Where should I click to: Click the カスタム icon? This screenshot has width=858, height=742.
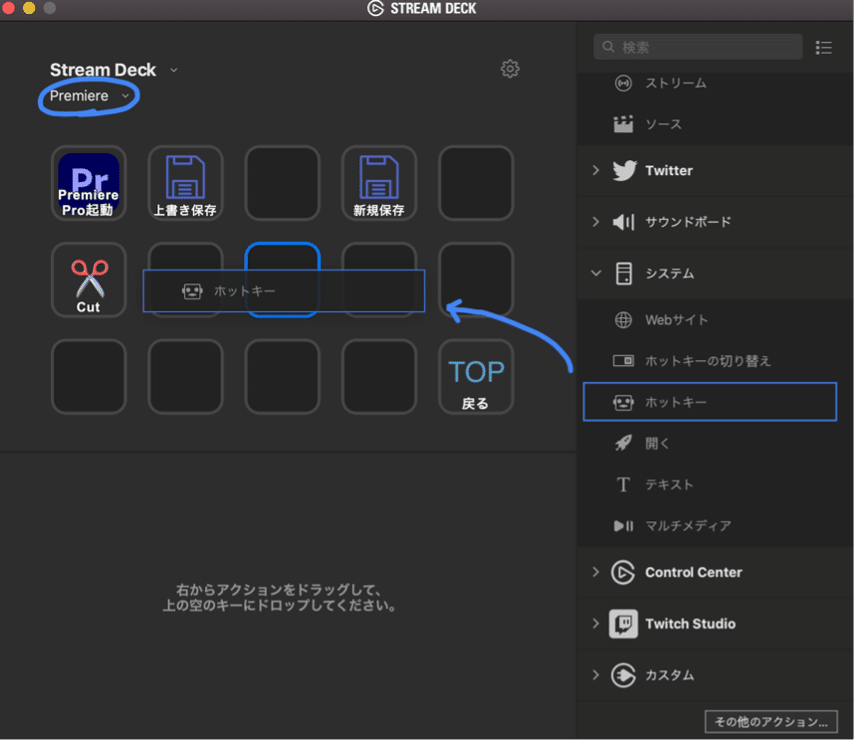click(623, 676)
